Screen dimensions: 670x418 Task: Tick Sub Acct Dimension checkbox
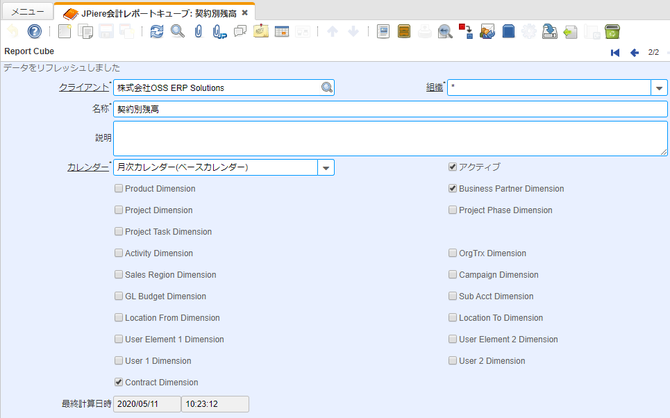[x=453, y=296]
